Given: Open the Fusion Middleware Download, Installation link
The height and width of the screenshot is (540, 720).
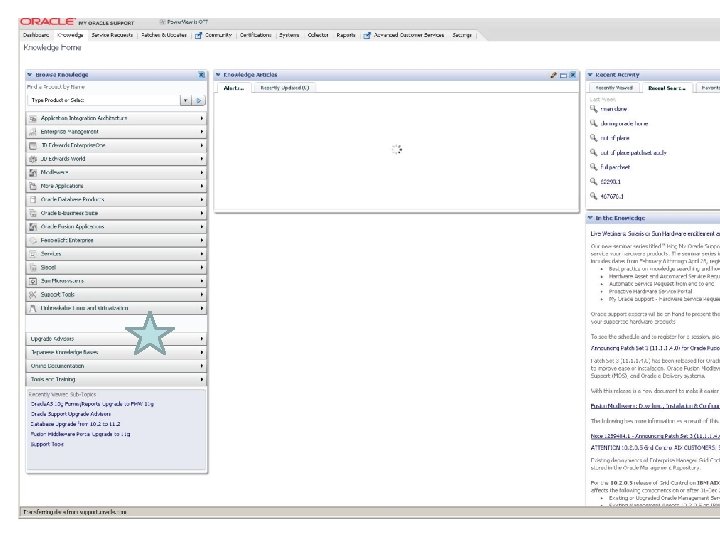Looking at the screenshot, I should coord(655,406).
